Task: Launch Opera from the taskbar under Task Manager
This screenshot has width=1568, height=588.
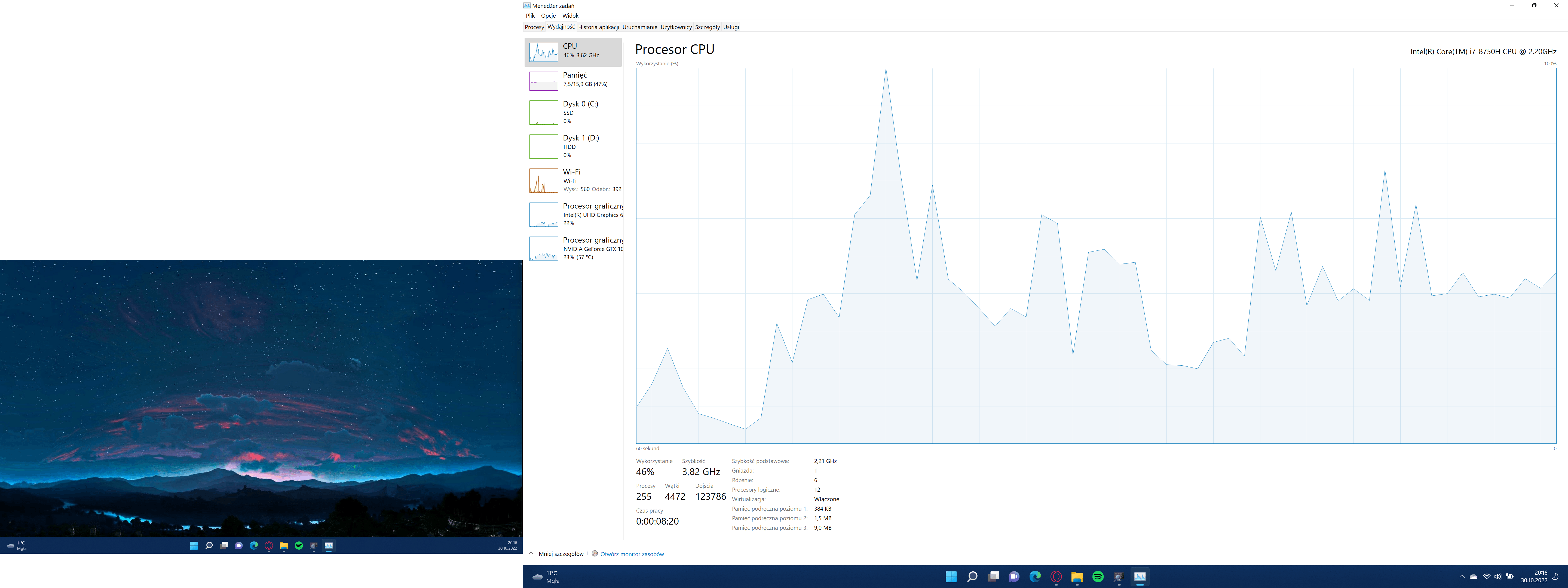Action: tap(1056, 577)
